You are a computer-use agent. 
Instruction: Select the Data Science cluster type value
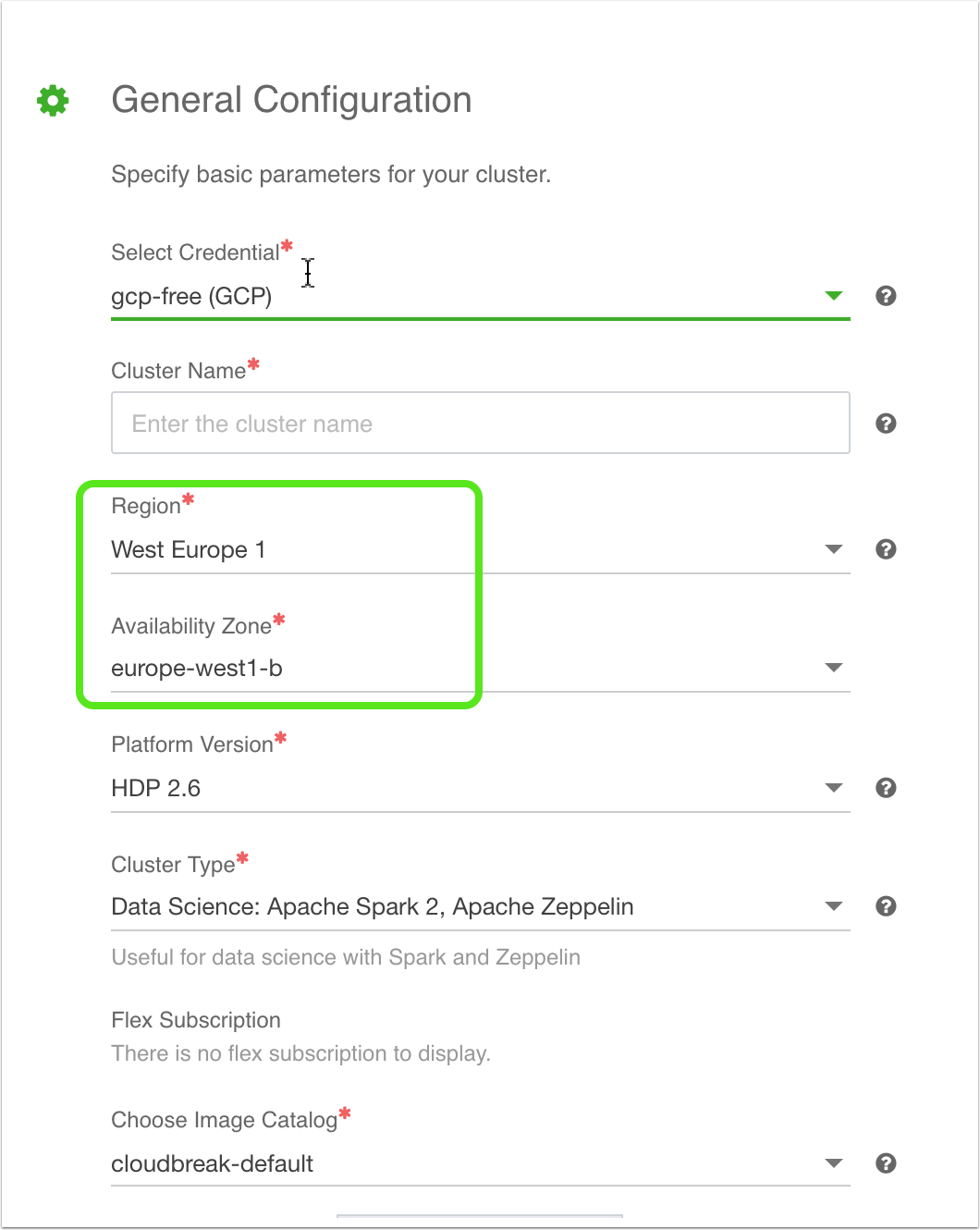point(372,906)
